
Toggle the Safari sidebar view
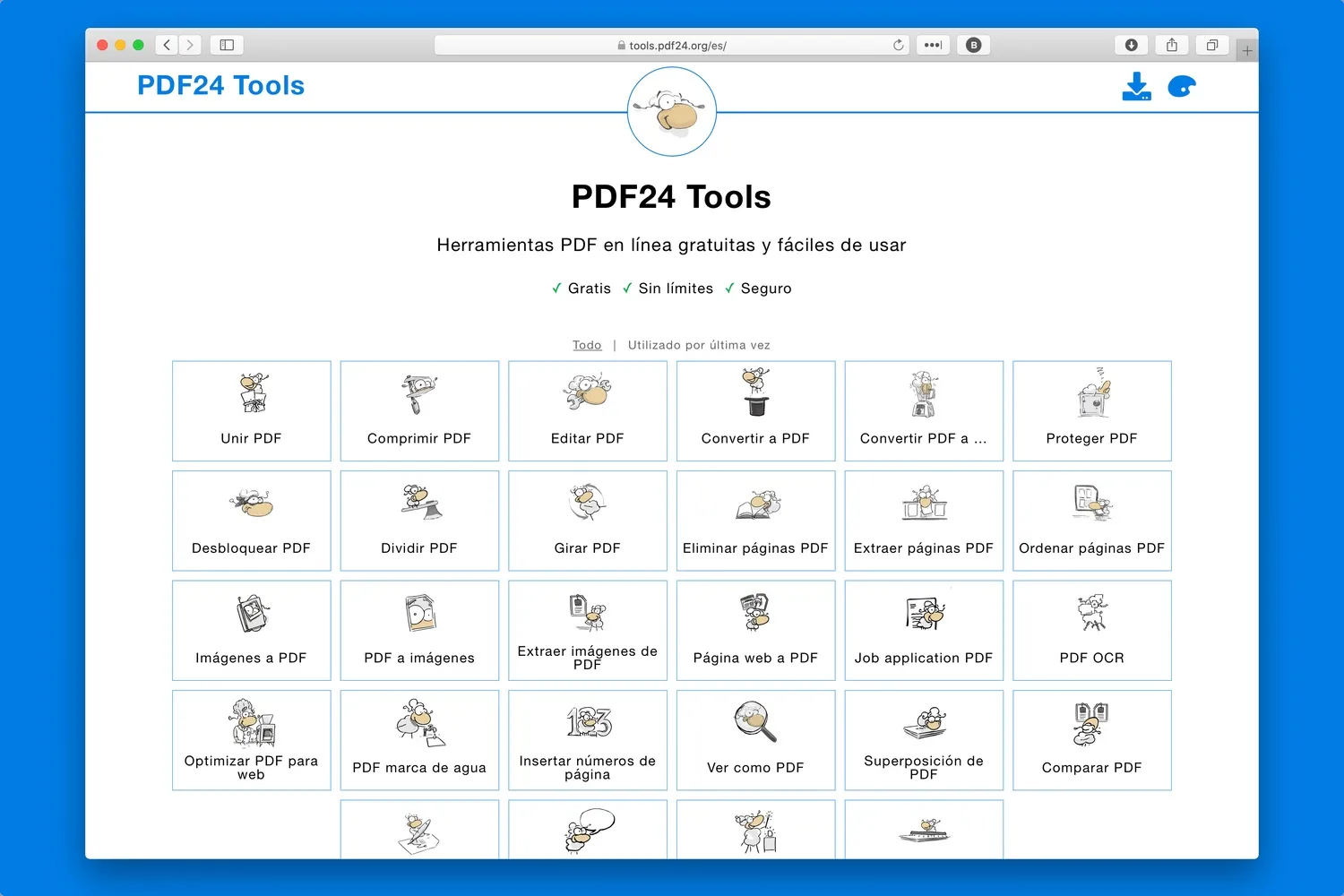[x=226, y=44]
